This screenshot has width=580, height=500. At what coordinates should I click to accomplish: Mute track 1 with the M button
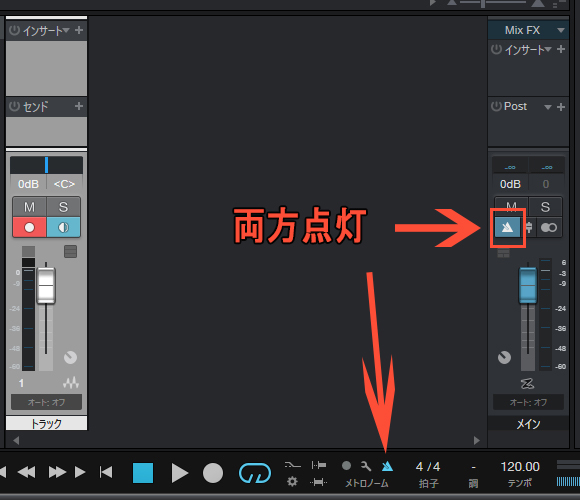[x=29, y=207]
